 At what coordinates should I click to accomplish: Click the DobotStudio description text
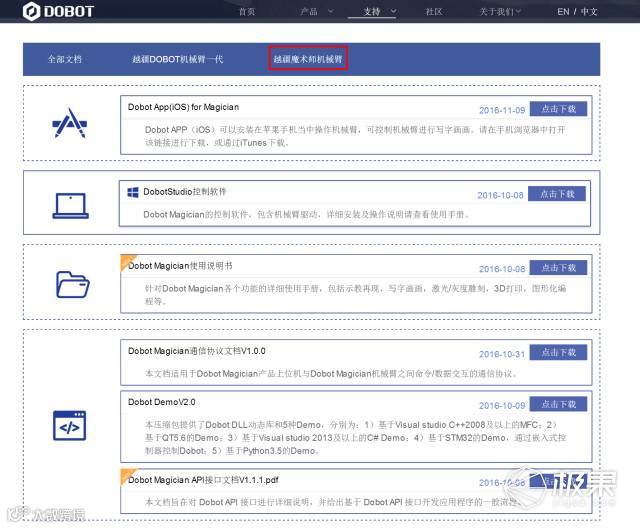tap(306, 214)
